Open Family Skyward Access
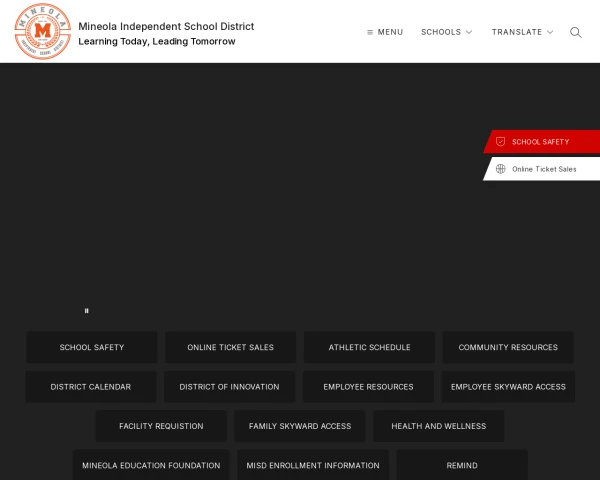 (300, 426)
